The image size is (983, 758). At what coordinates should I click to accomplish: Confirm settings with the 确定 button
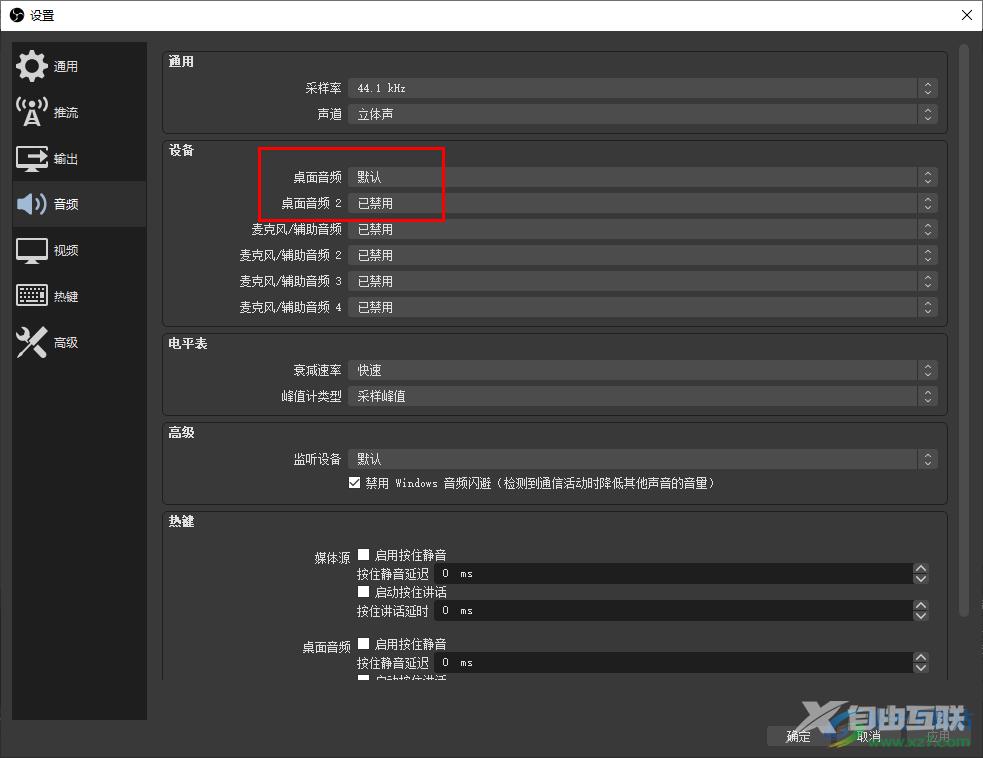[x=799, y=737]
